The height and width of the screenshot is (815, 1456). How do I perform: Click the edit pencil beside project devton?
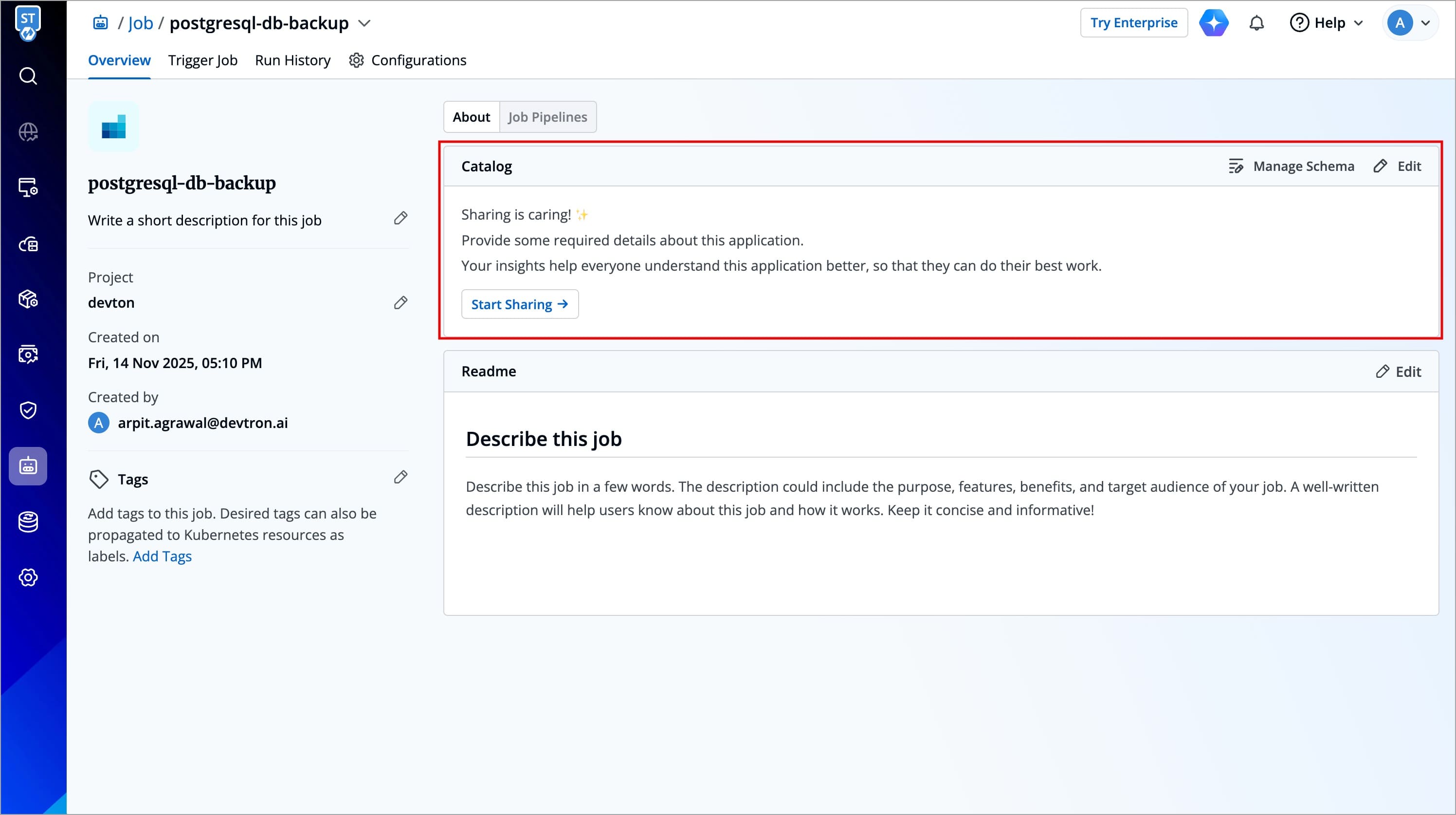tap(400, 303)
